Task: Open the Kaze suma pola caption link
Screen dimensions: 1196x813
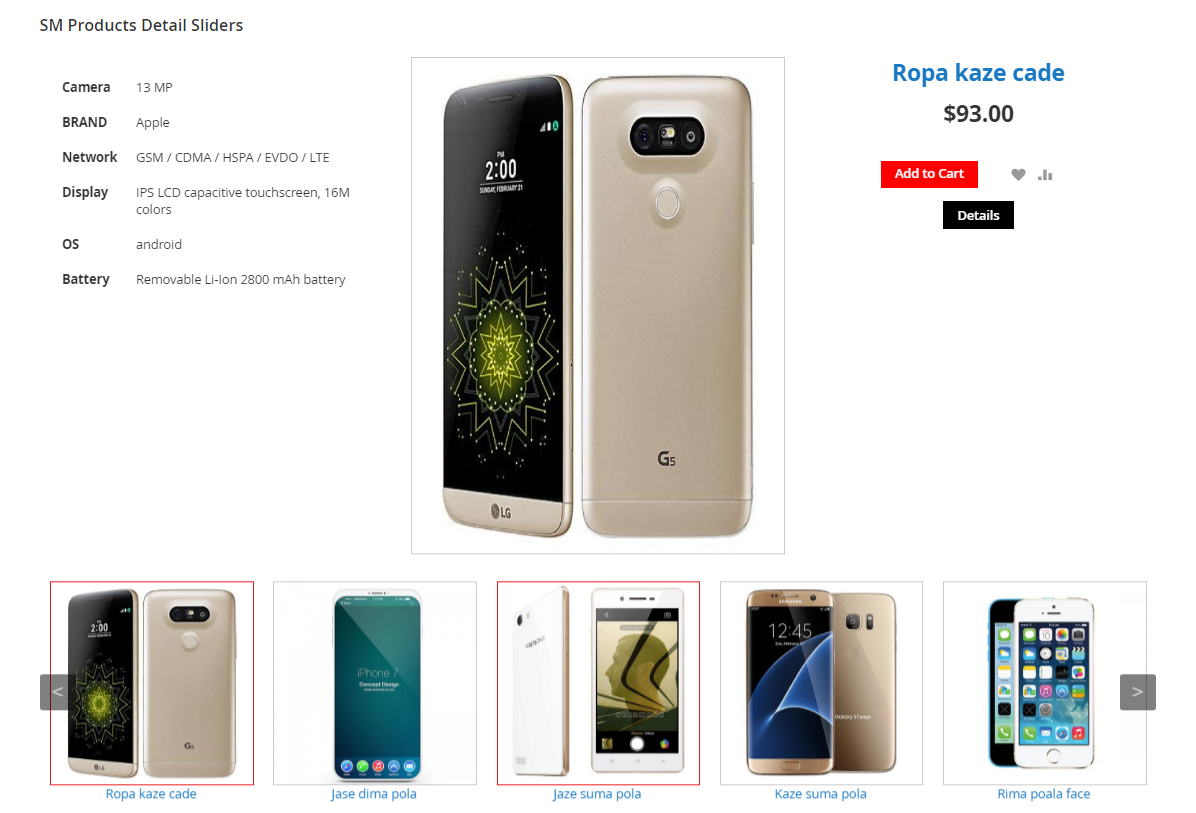Action: (x=821, y=794)
